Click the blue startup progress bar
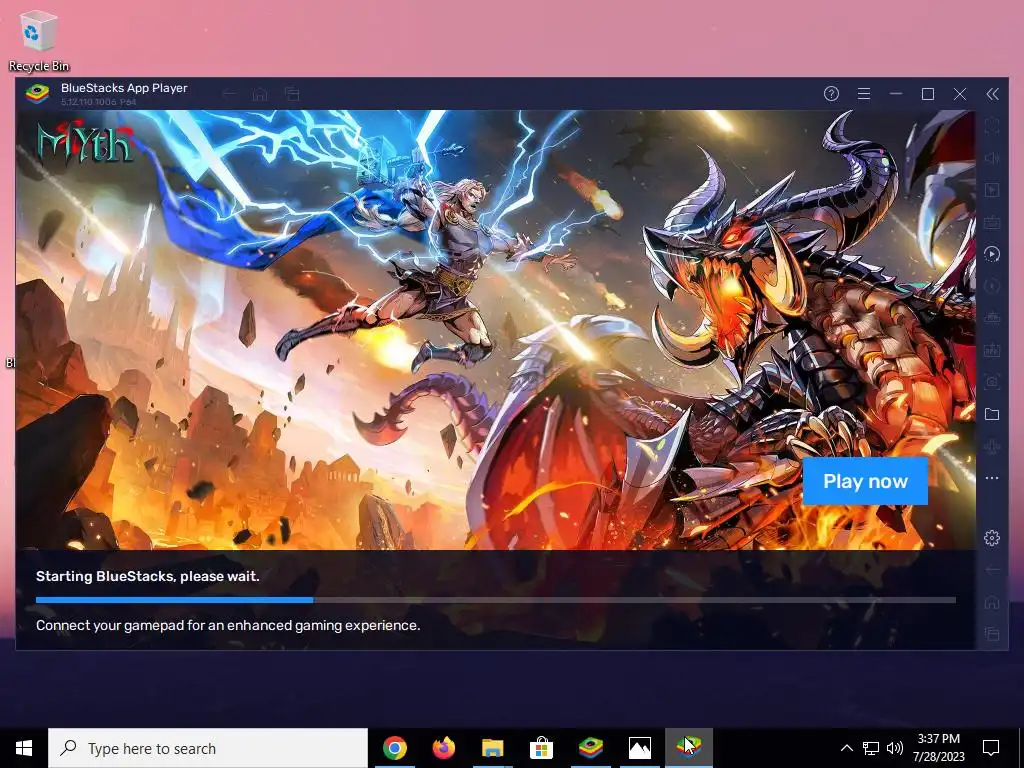The height and width of the screenshot is (768, 1024). tap(174, 600)
